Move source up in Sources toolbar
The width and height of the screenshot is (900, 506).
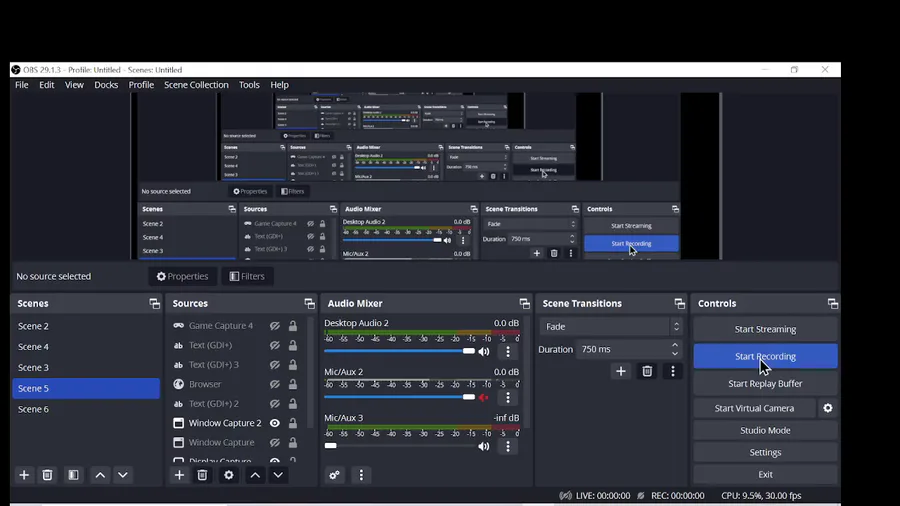(255, 475)
